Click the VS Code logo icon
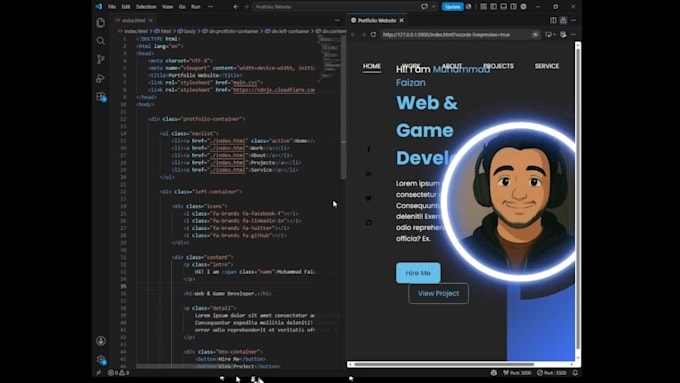This screenshot has width=680, height=383. [99, 7]
